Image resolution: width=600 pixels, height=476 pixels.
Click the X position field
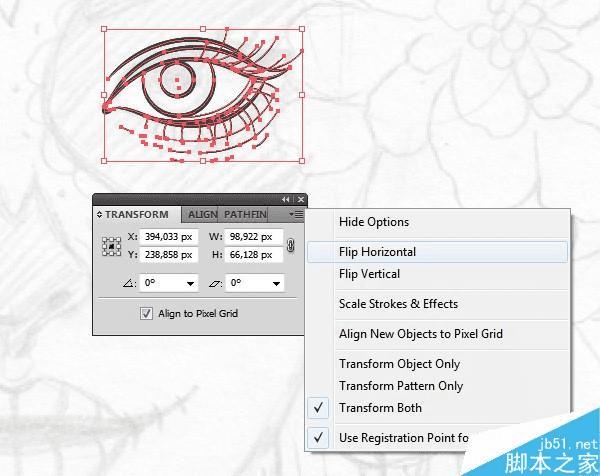click(x=169, y=237)
